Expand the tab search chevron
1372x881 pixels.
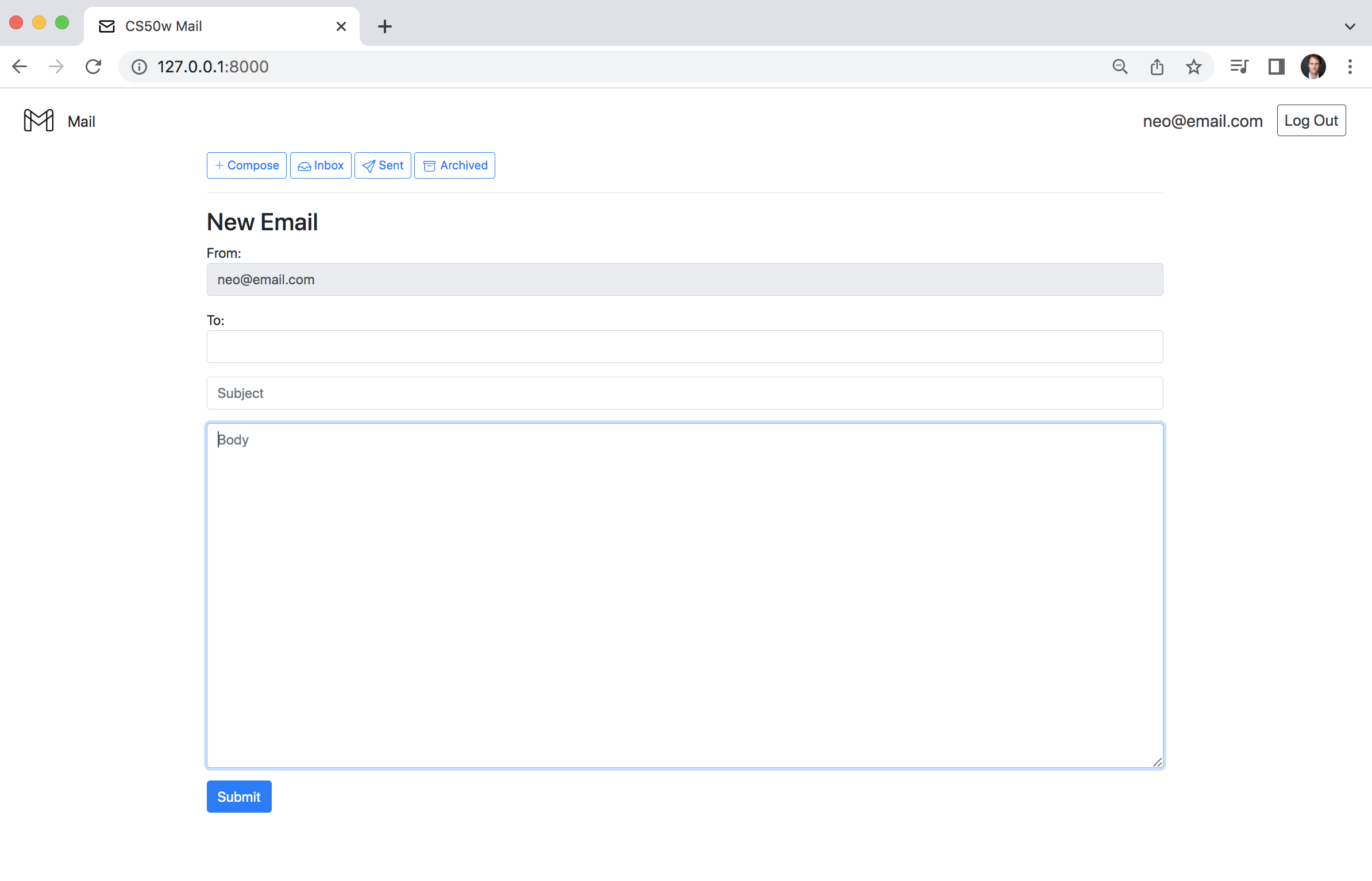[x=1350, y=26]
